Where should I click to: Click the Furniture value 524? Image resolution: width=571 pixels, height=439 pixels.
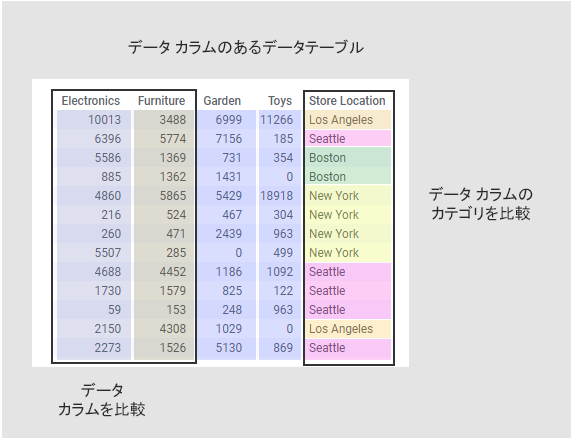(x=176, y=214)
